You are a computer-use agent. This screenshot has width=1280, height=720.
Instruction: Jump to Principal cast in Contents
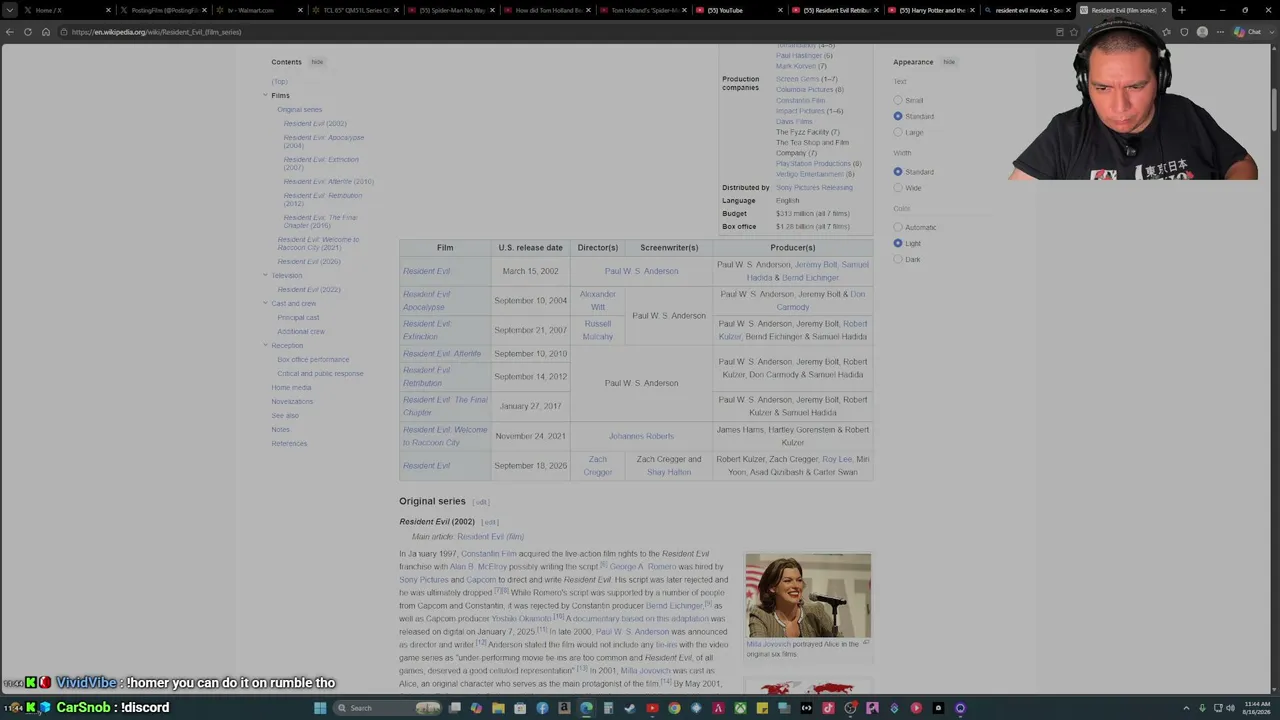298,317
